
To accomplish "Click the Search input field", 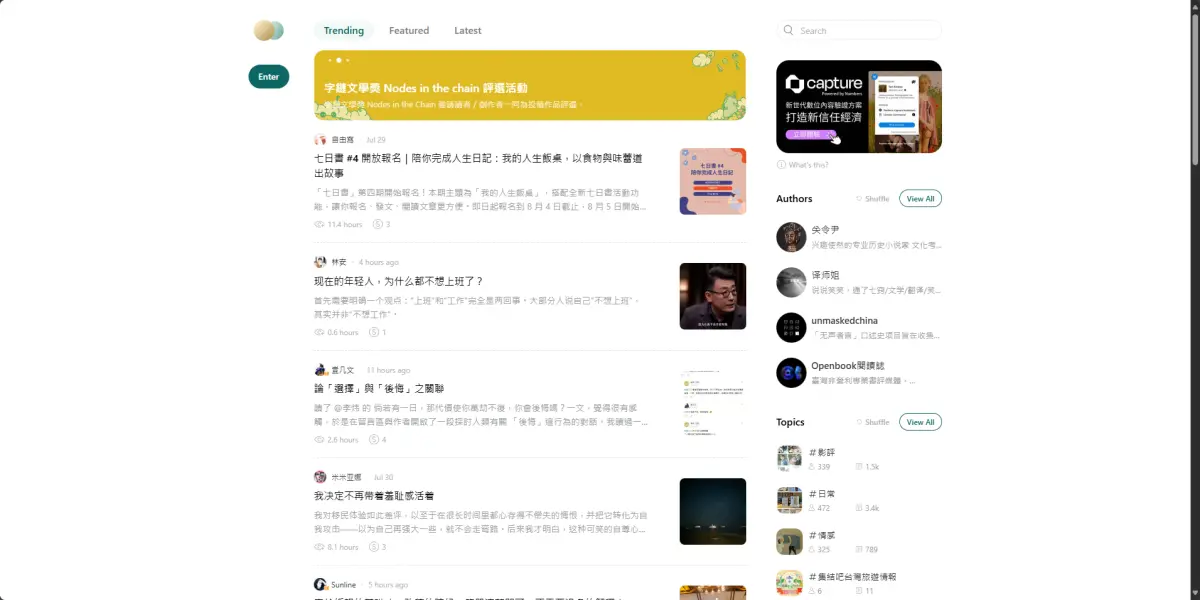I will pyautogui.click(x=859, y=31).
